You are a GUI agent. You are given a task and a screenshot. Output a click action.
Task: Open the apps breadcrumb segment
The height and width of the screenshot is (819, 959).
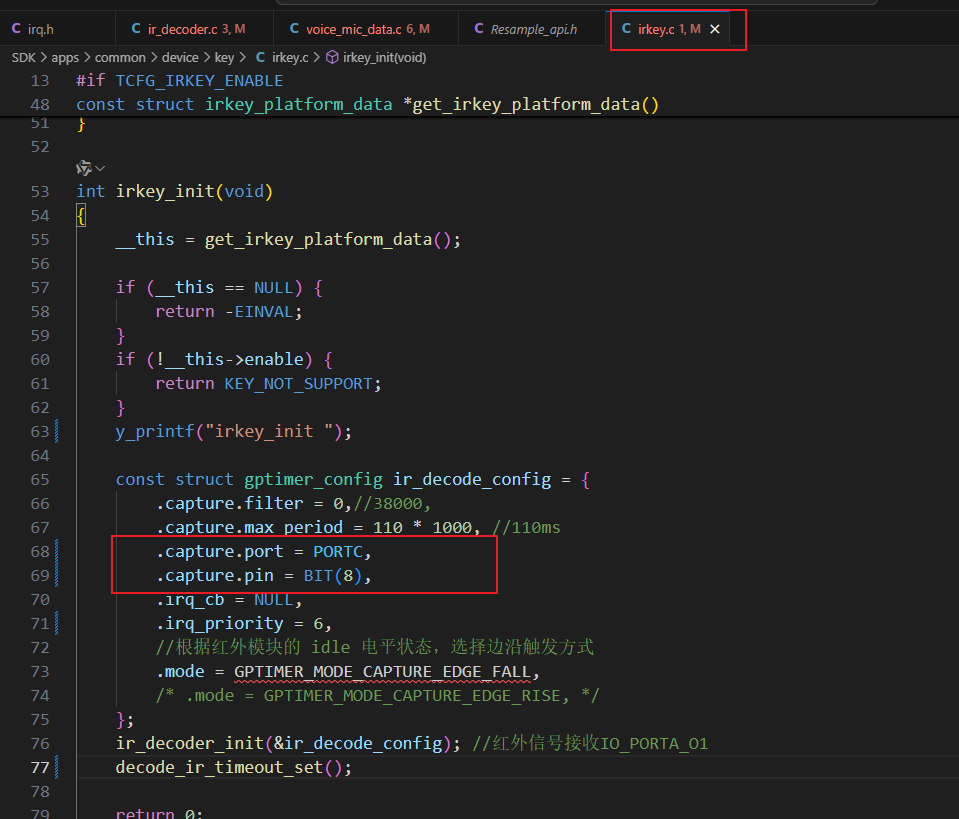click(x=65, y=57)
